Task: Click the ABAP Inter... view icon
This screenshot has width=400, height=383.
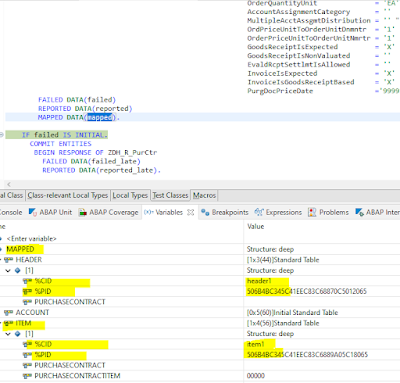Action: click(x=359, y=212)
